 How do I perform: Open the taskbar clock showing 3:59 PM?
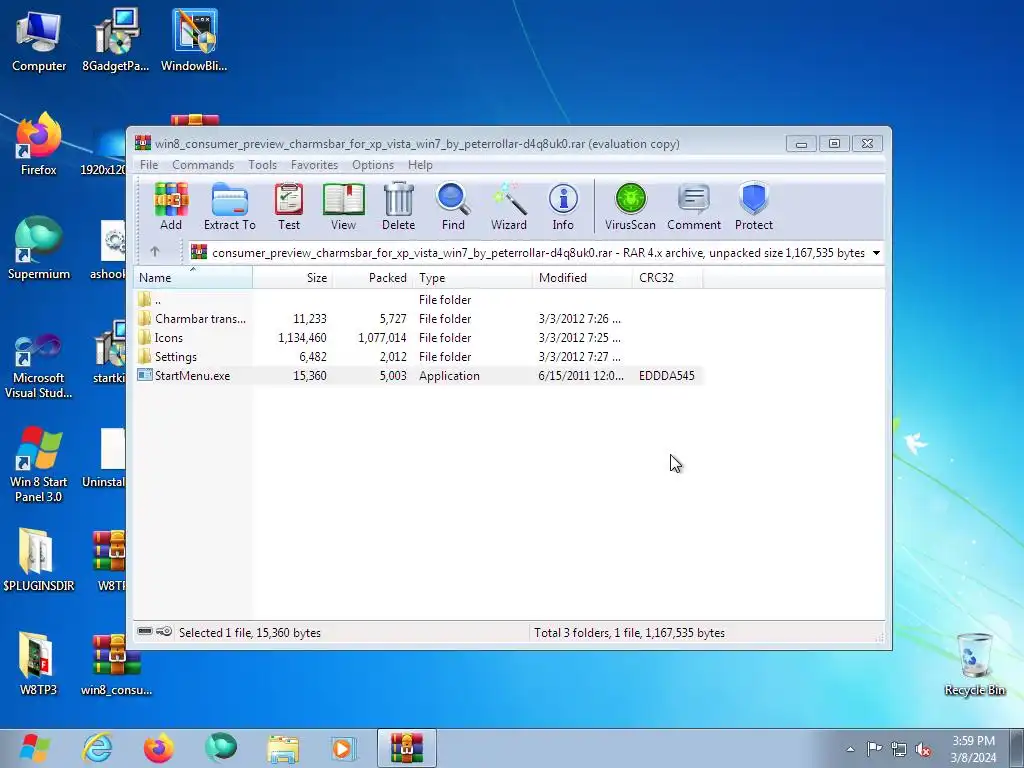pyautogui.click(x=973, y=749)
